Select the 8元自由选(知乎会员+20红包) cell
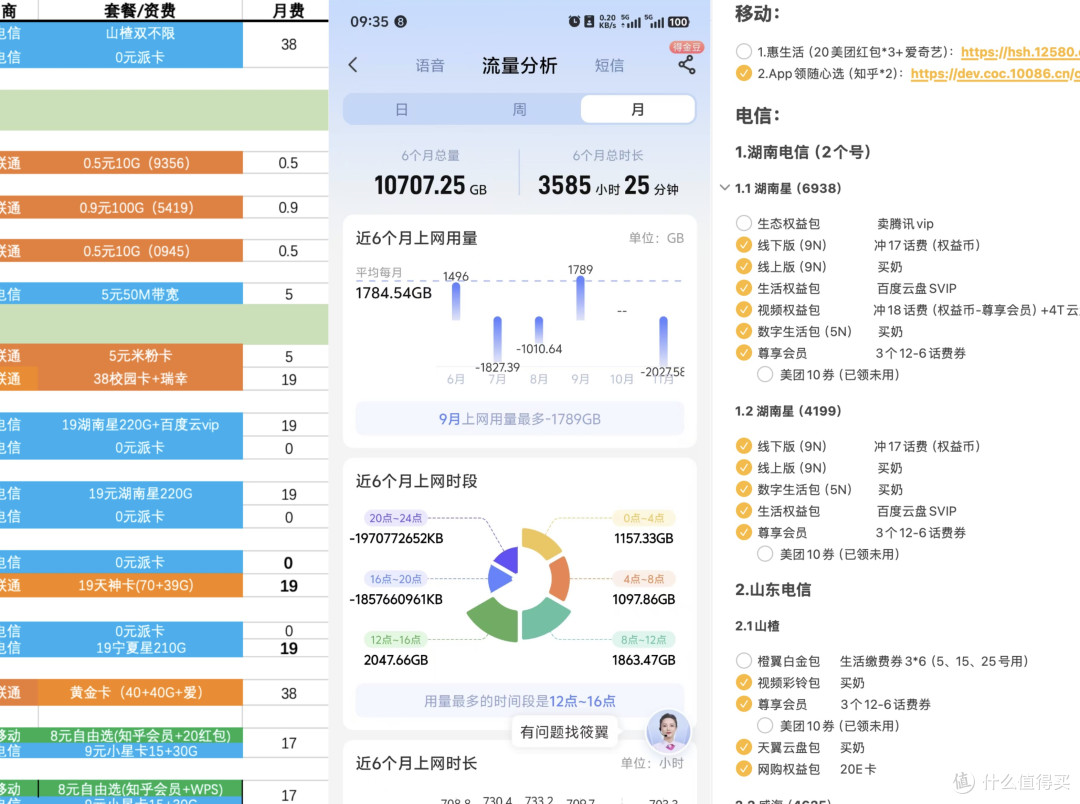Screen dimensions: 1080x804 point(141,735)
